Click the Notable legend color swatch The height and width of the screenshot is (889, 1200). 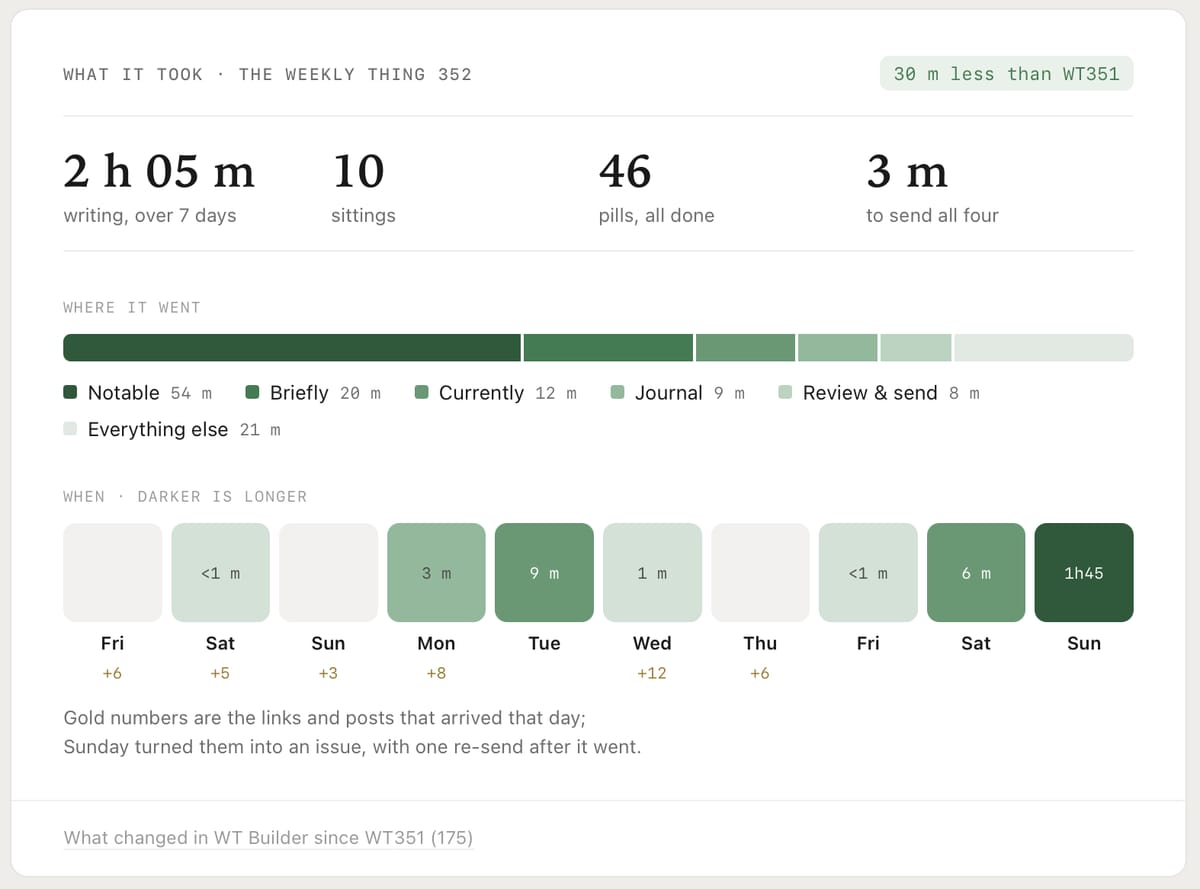(70, 393)
